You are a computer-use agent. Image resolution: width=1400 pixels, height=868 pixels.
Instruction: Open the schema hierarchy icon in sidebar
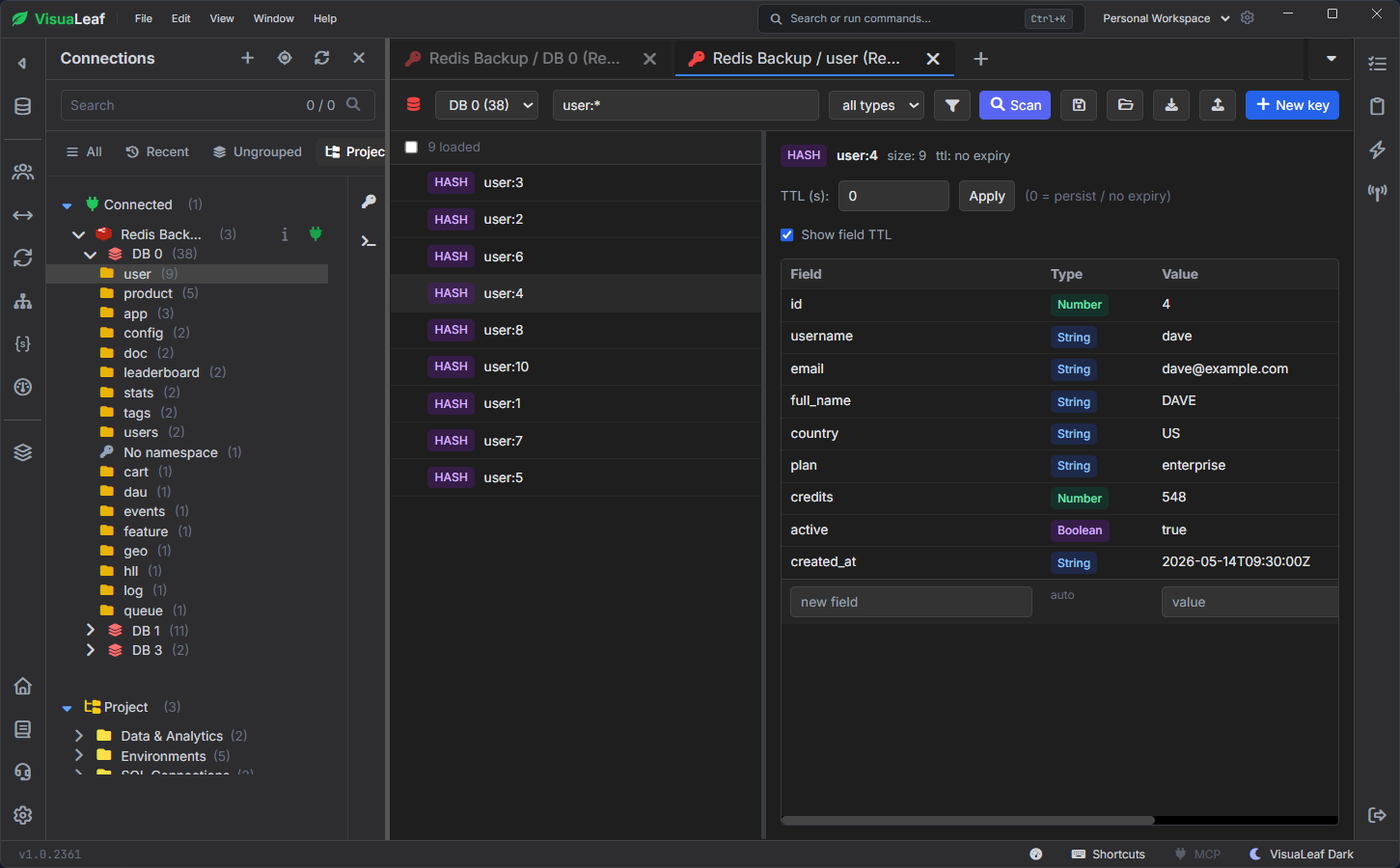pos(22,301)
